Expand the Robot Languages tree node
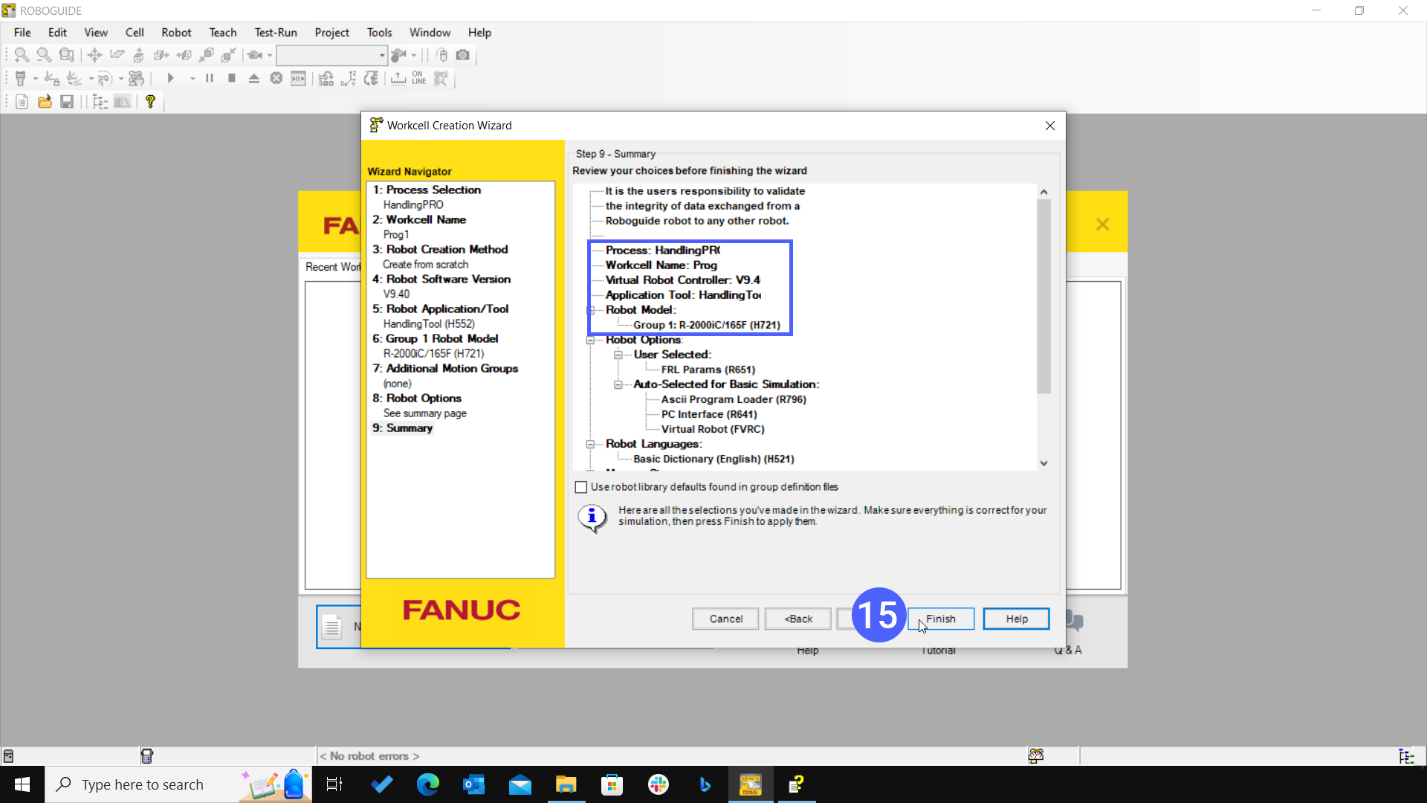The image size is (1427, 803). click(x=589, y=444)
